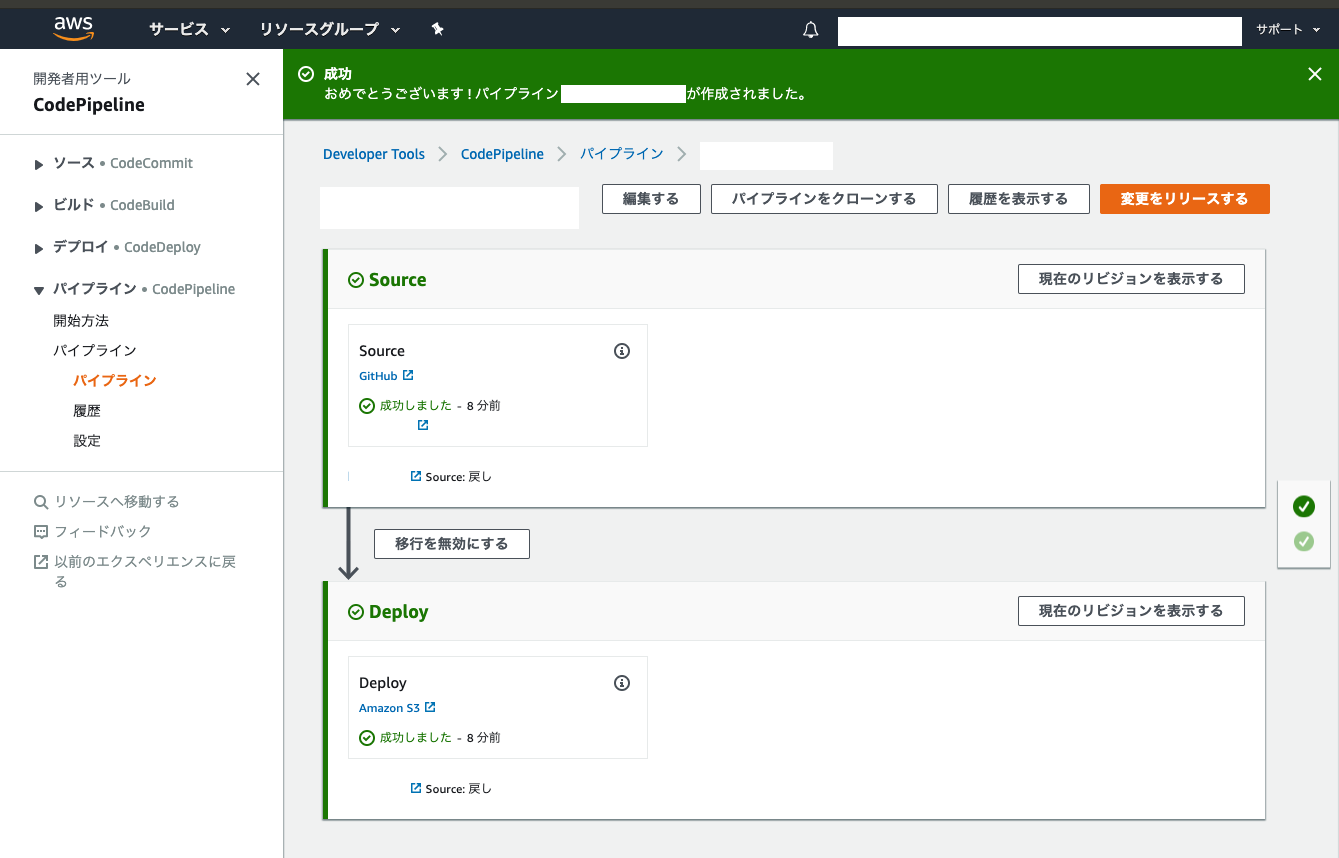Jump to the second stage via the lower check indicator
1339x858 pixels.
(1303, 542)
